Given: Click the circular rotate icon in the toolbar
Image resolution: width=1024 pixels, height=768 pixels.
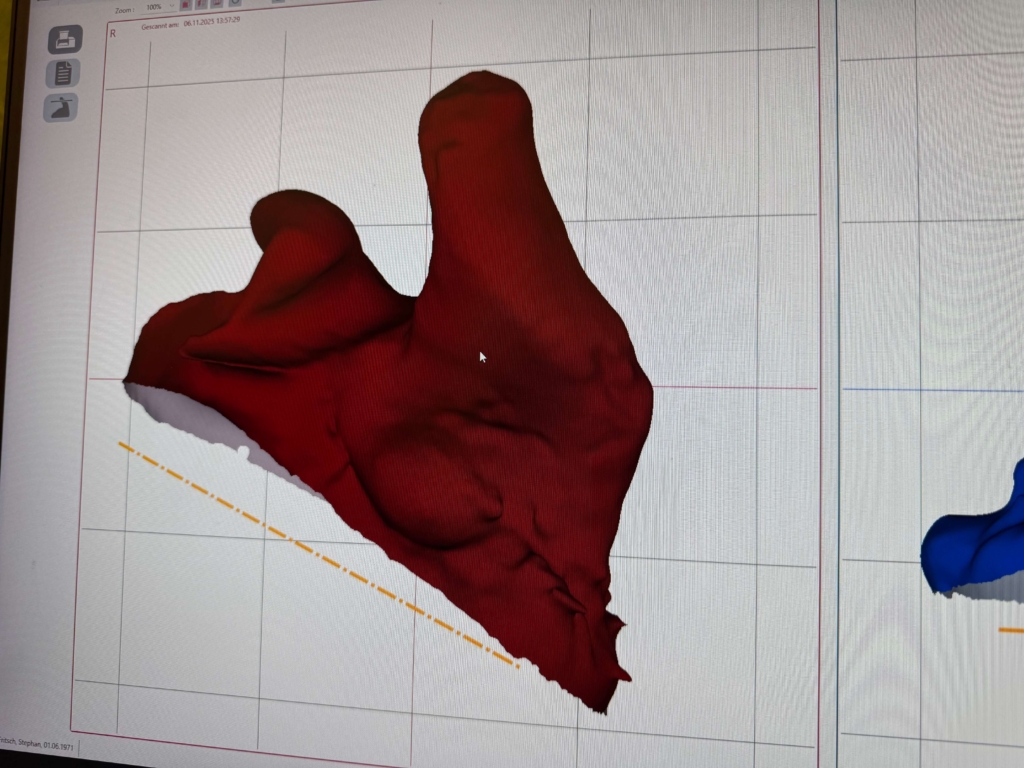Looking at the screenshot, I should 237,4.
